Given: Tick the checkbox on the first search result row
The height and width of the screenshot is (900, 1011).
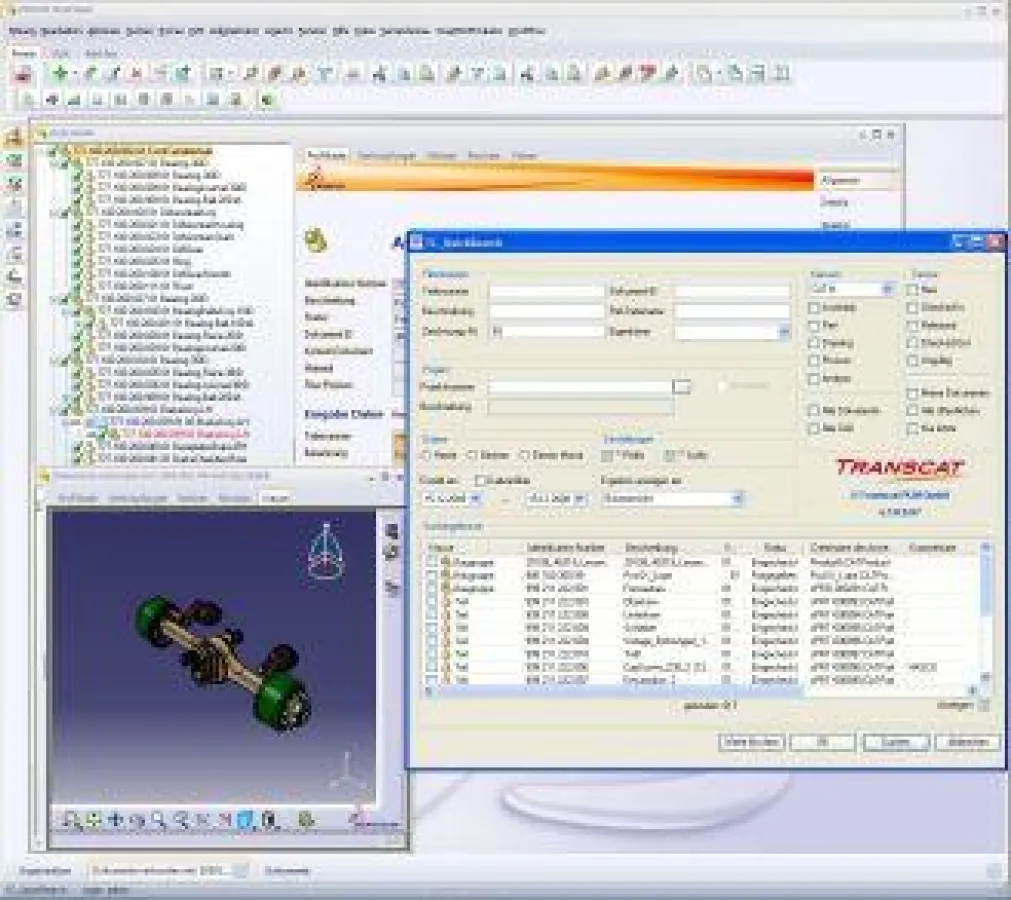Looking at the screenshot, I should 432,563.
